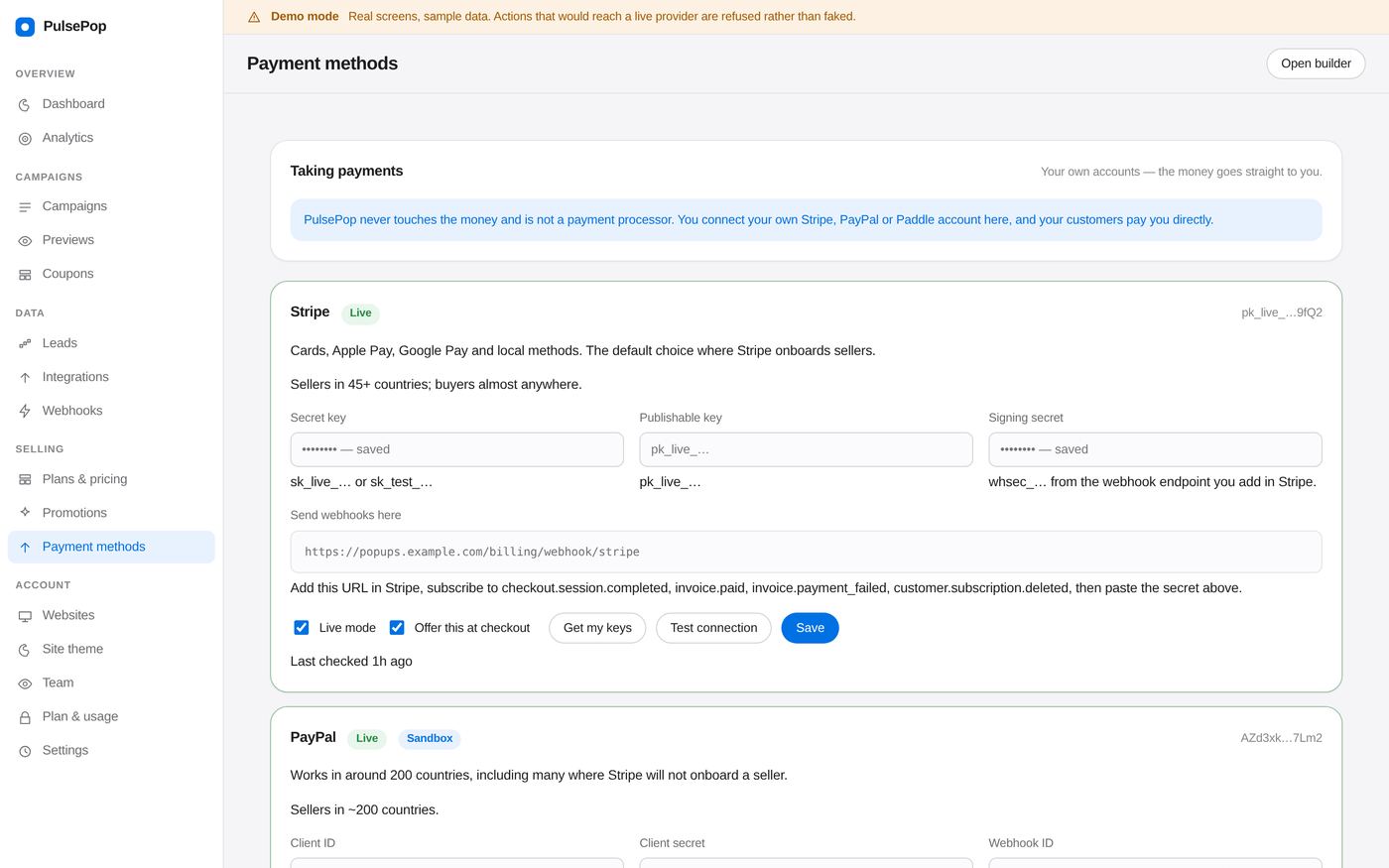Select the Stripe webhook URL field

pos(806,552)
